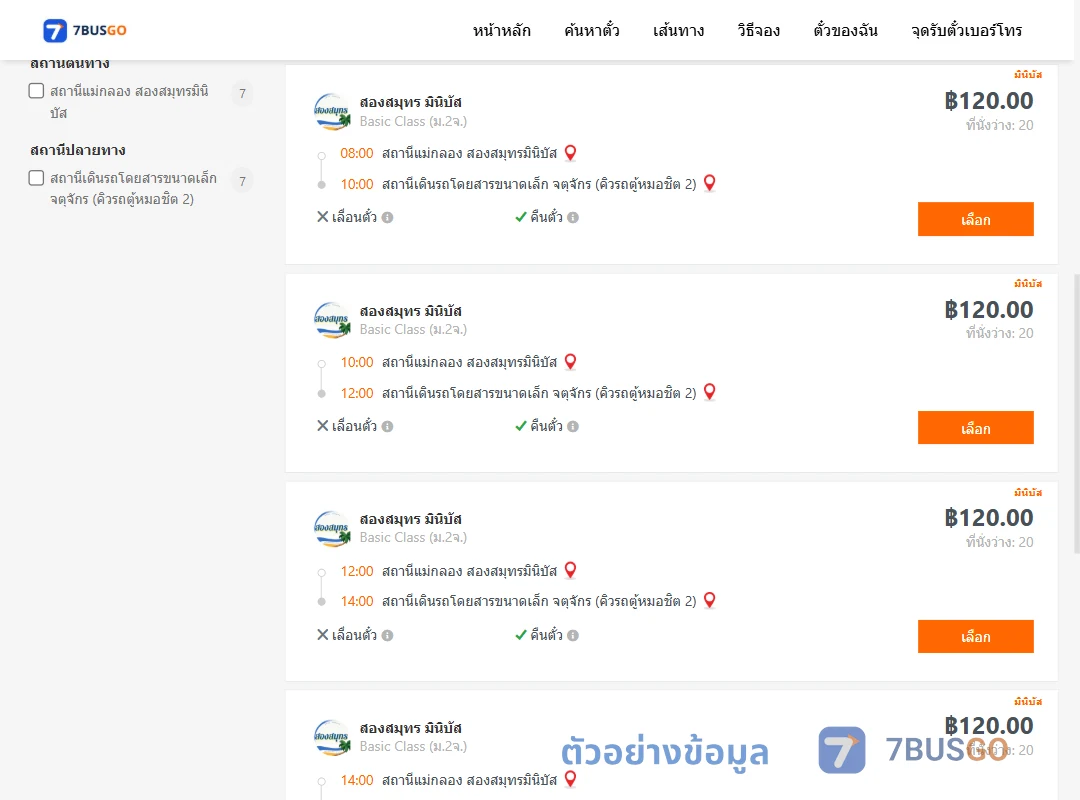Click info icon beside เลื่อนตั๋ว in 12:00 departure card

tap(388, 635)
